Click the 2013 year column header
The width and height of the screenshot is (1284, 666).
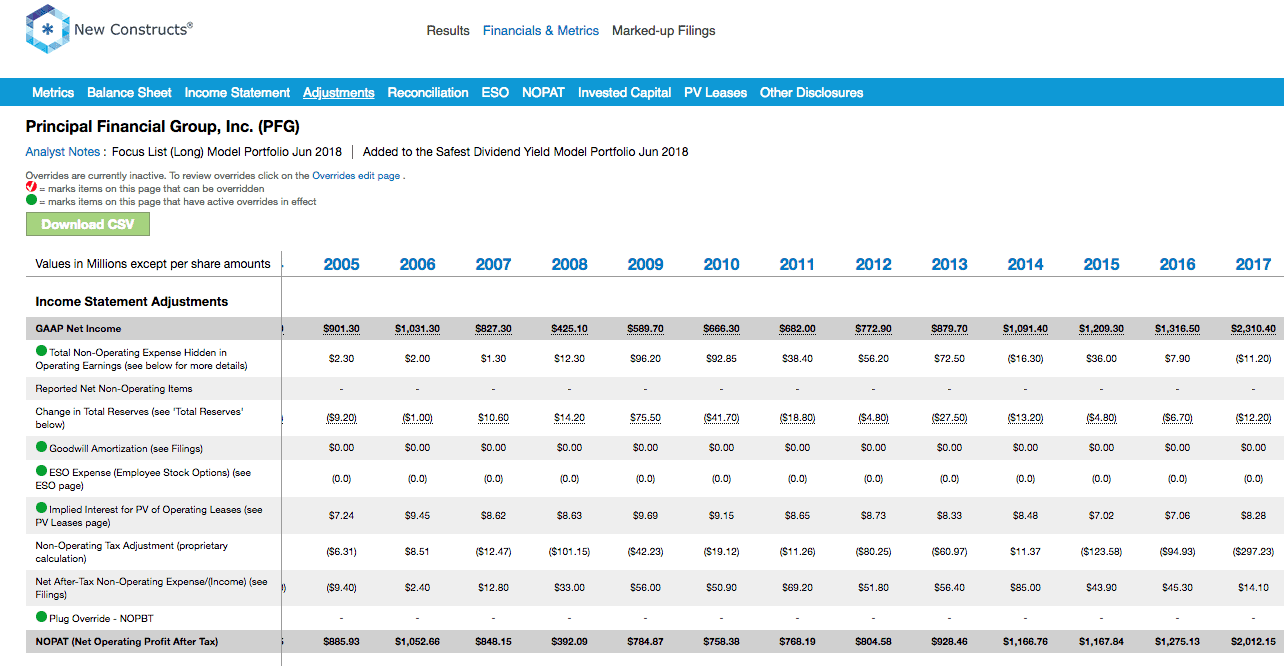(949, 264)
